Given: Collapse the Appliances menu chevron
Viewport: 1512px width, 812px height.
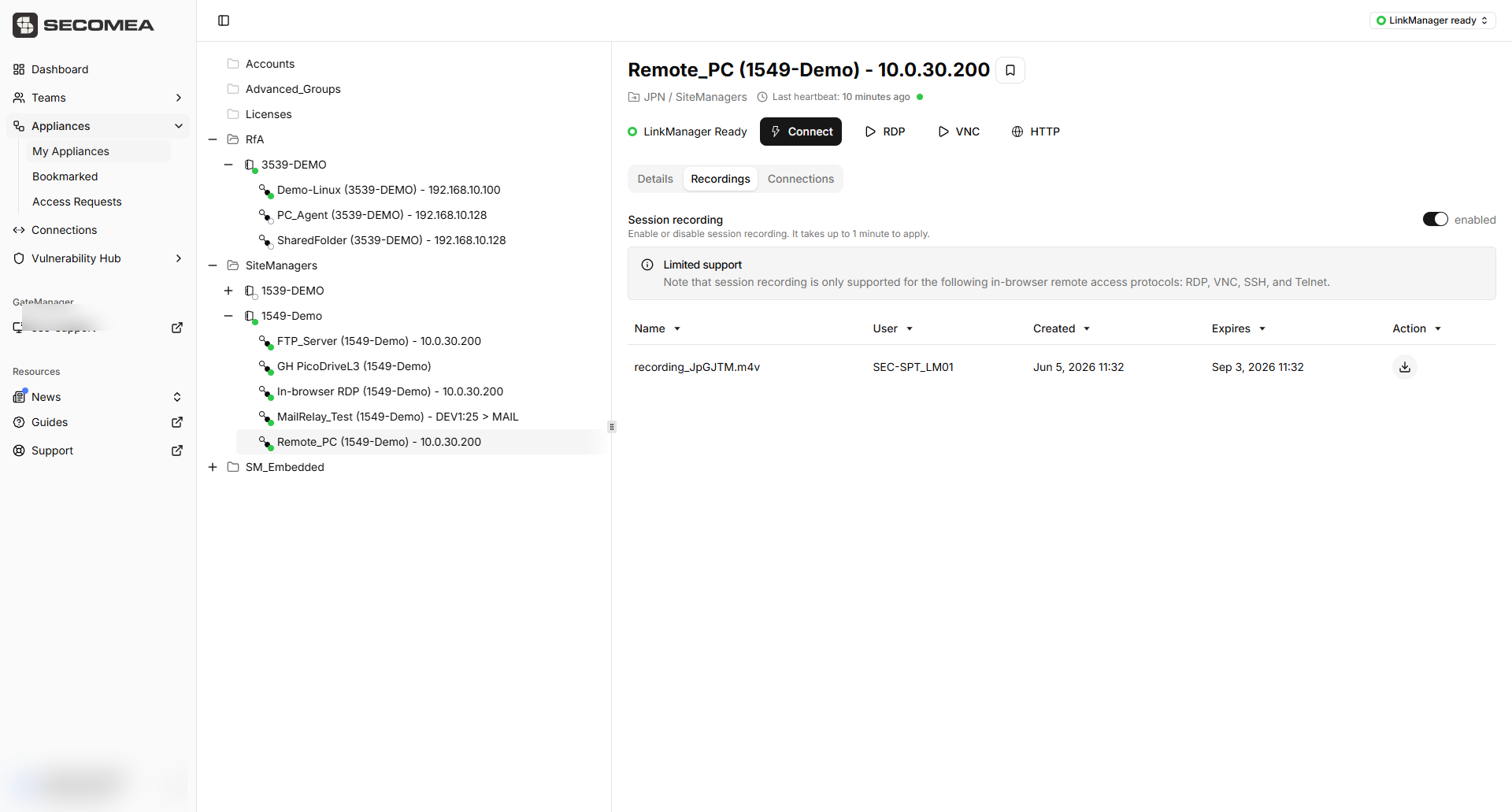Looking at the screenshot, I should (179, 126).
